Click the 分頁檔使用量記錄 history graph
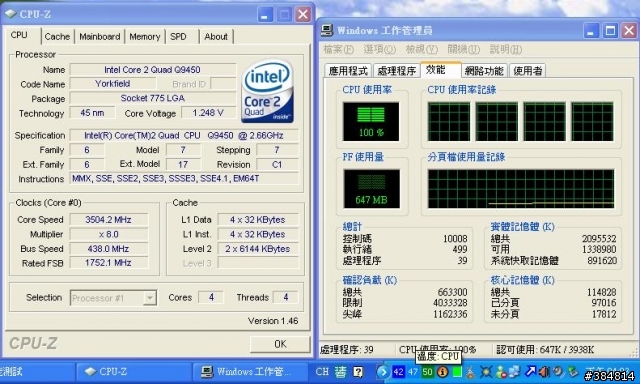Image resolution: width=640 pixels, height=384 pixels. pos(521,189)
